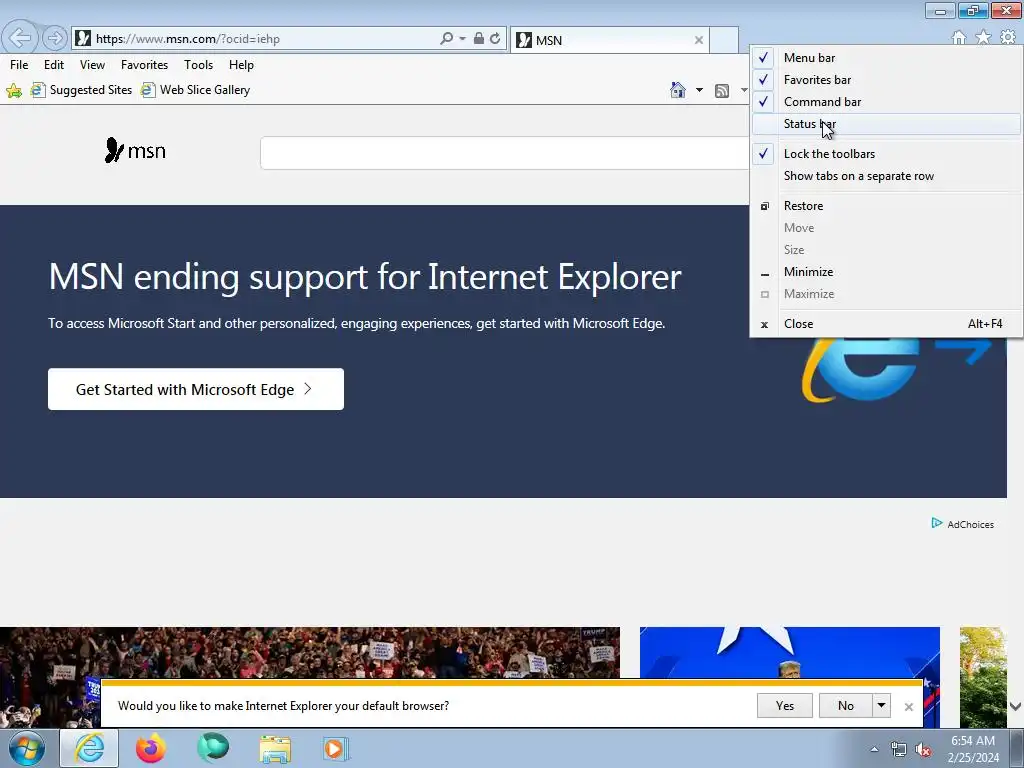Toggle the Command bar option
This screenshot has height=768, width=1024.
(x=886, y=102)
